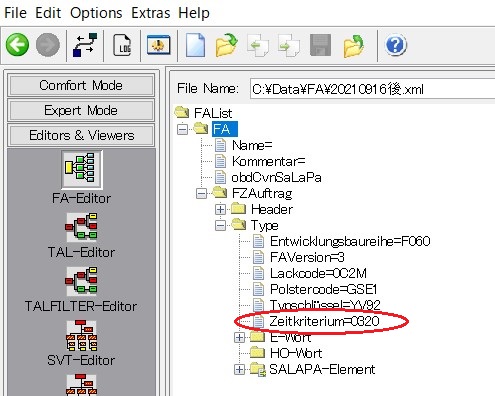This screenshot has width=495, height=396.
Task: Open the Options menu
Action: pyautogui.click(x=96, y=13)
